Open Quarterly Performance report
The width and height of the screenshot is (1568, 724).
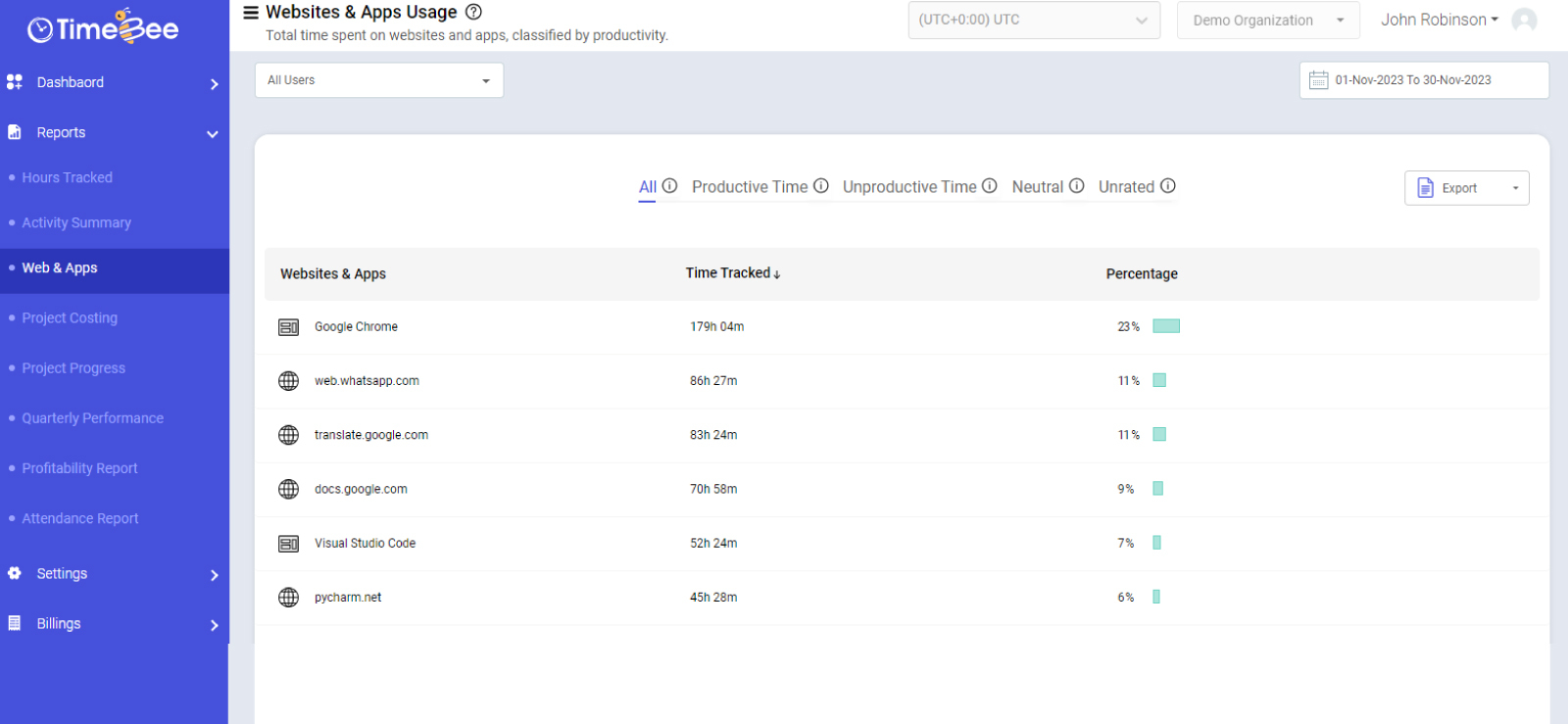(93, 417)
